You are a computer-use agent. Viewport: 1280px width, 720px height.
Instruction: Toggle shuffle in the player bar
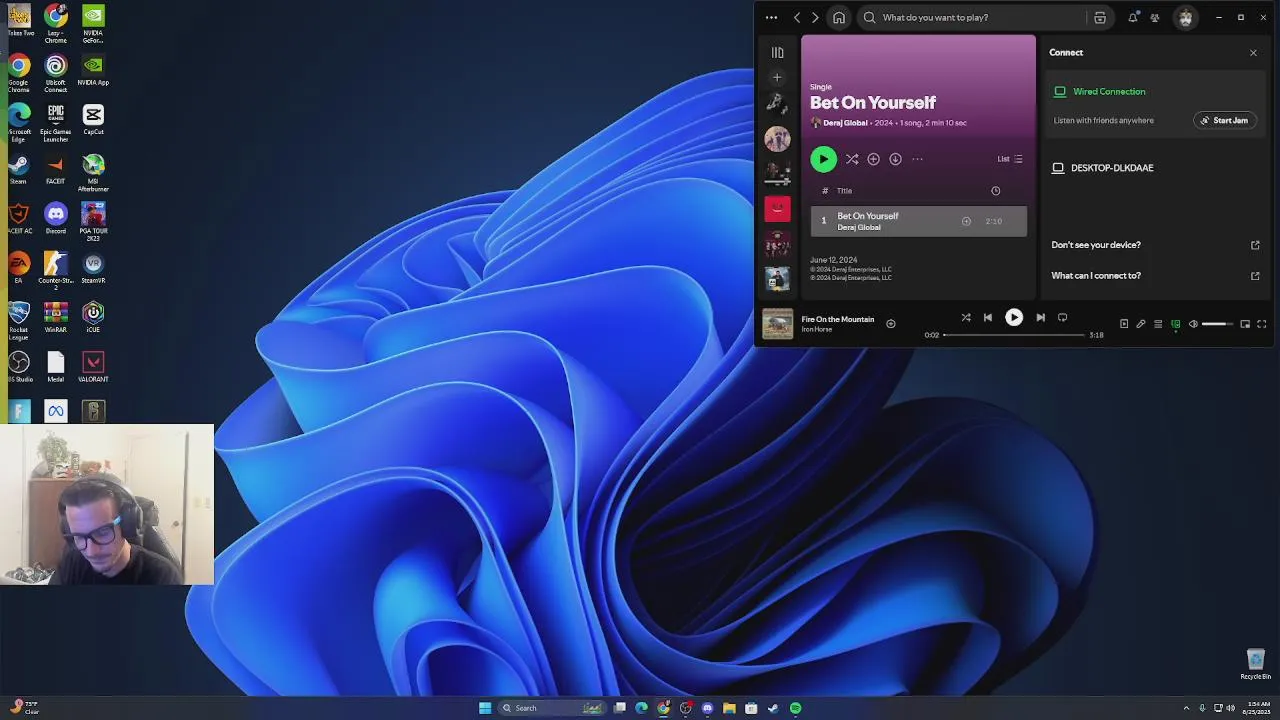tap(966, 317)
